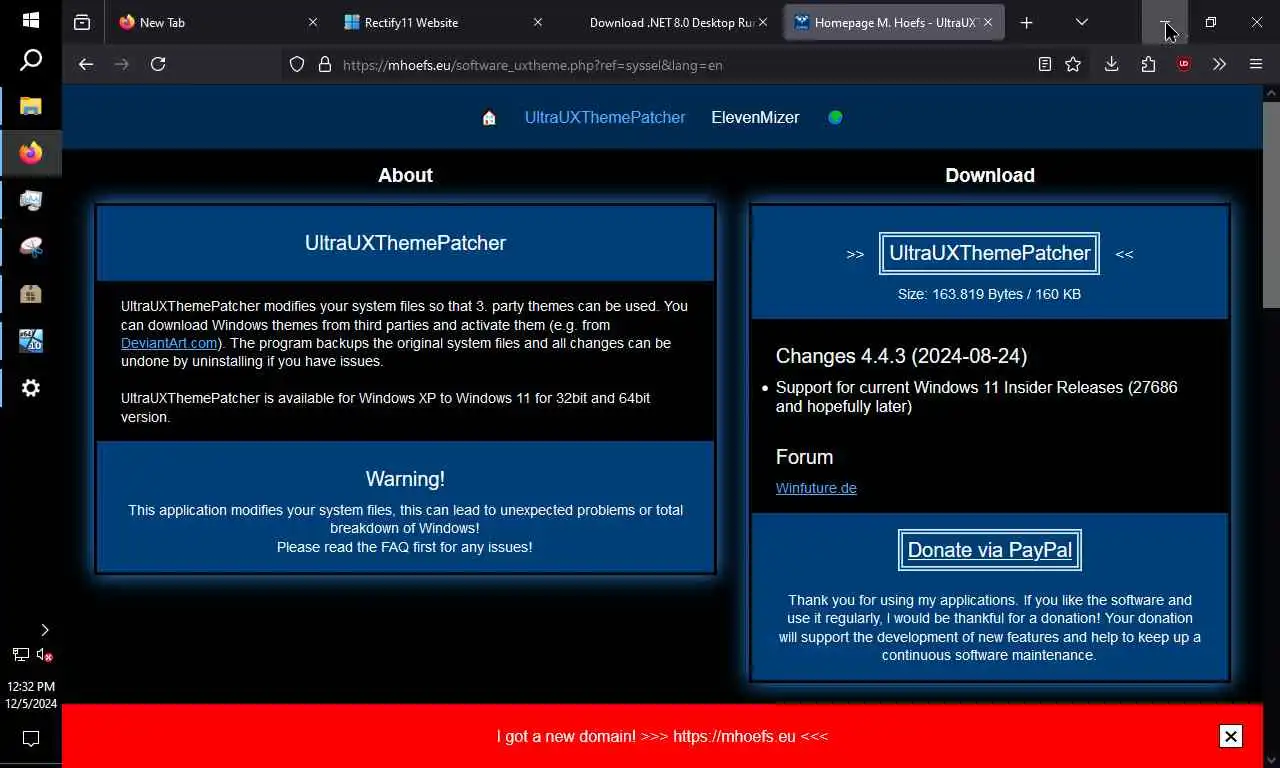The height and width of the screenshot is (768, 1280).
Task: Click the tracking protection shield icon
Action: point(297,64)
